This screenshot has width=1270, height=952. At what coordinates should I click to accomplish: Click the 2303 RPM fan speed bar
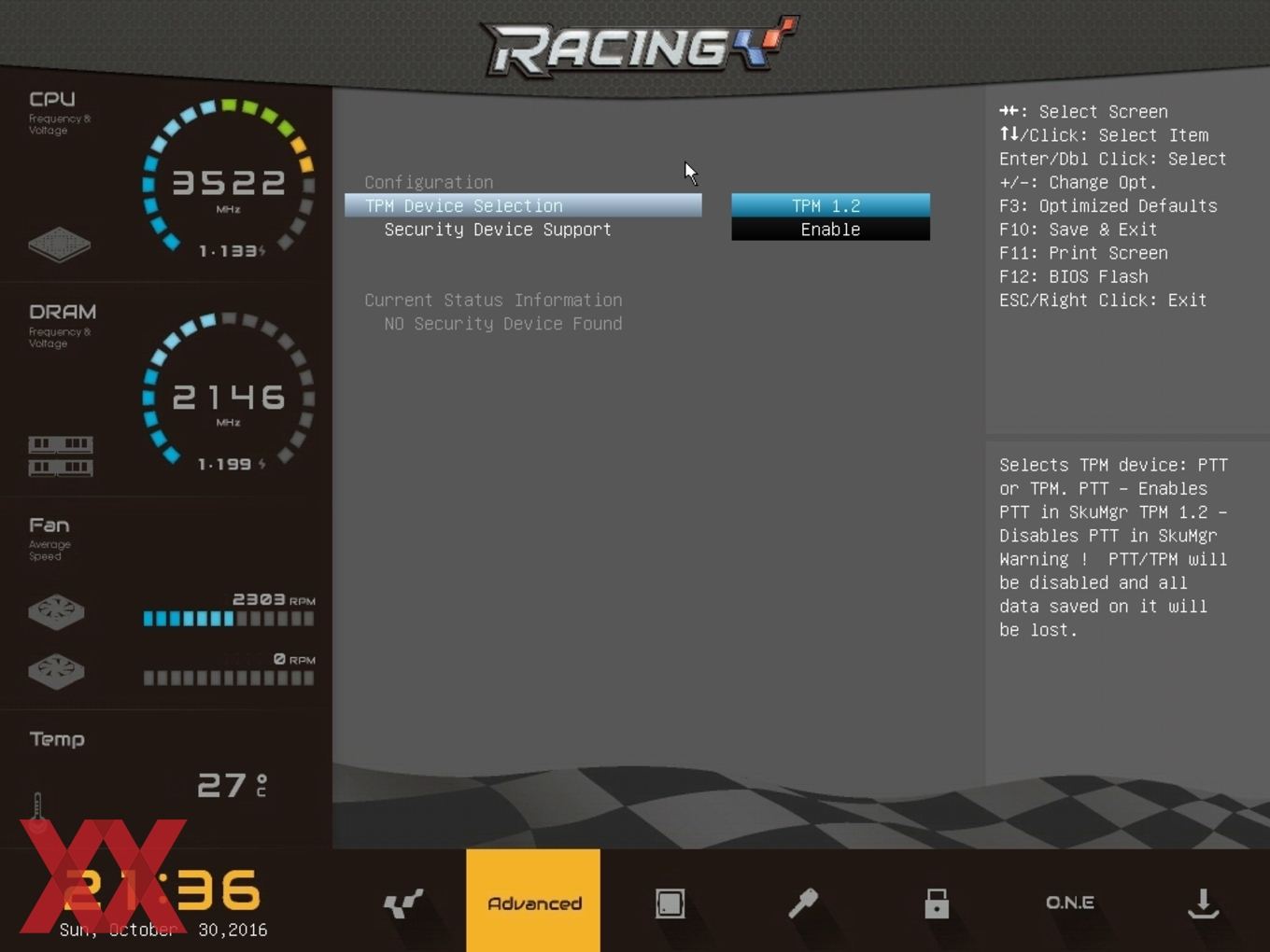click(x=229, y=618)
